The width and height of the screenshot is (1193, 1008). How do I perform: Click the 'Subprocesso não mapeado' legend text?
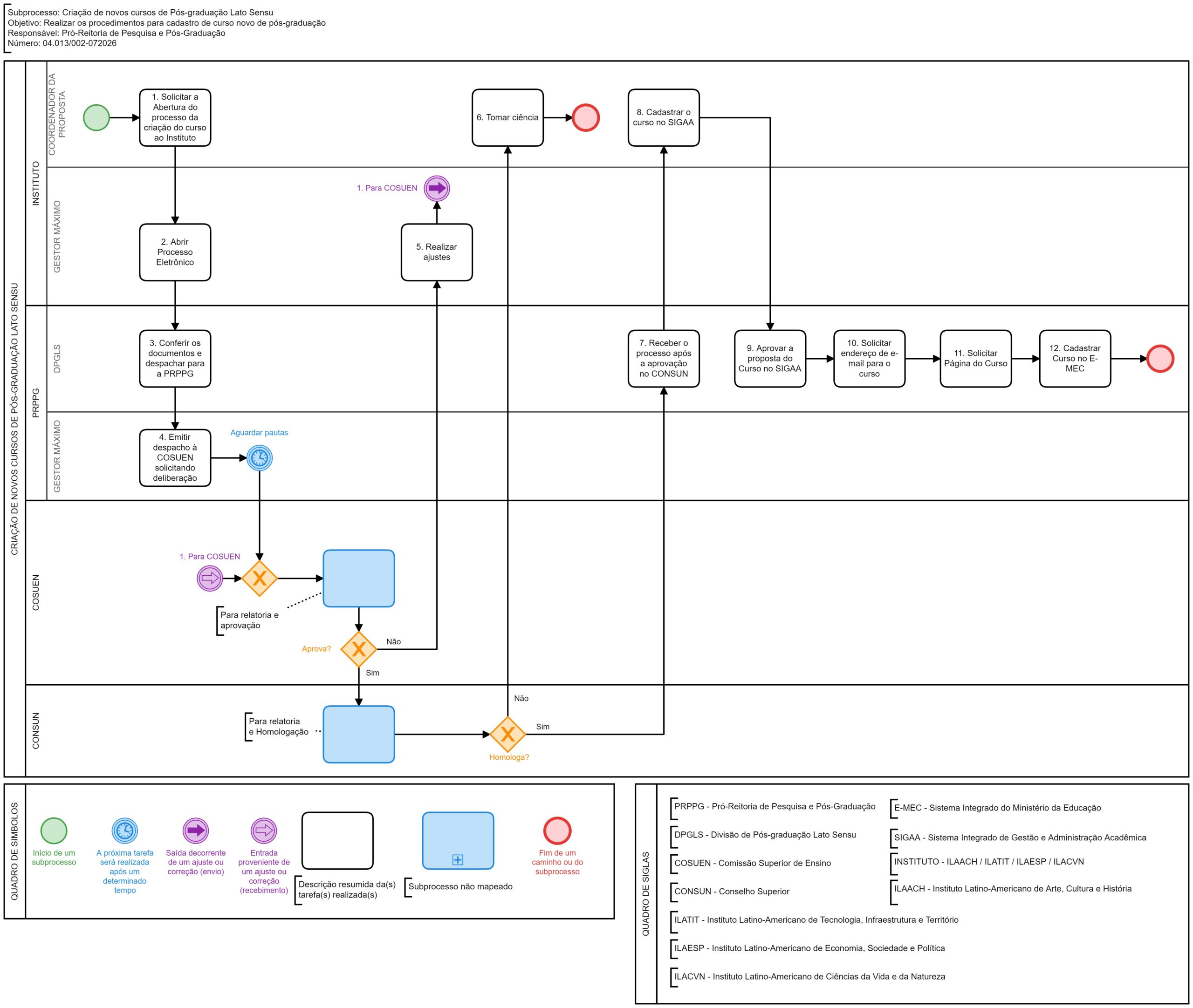click(460, 886)
